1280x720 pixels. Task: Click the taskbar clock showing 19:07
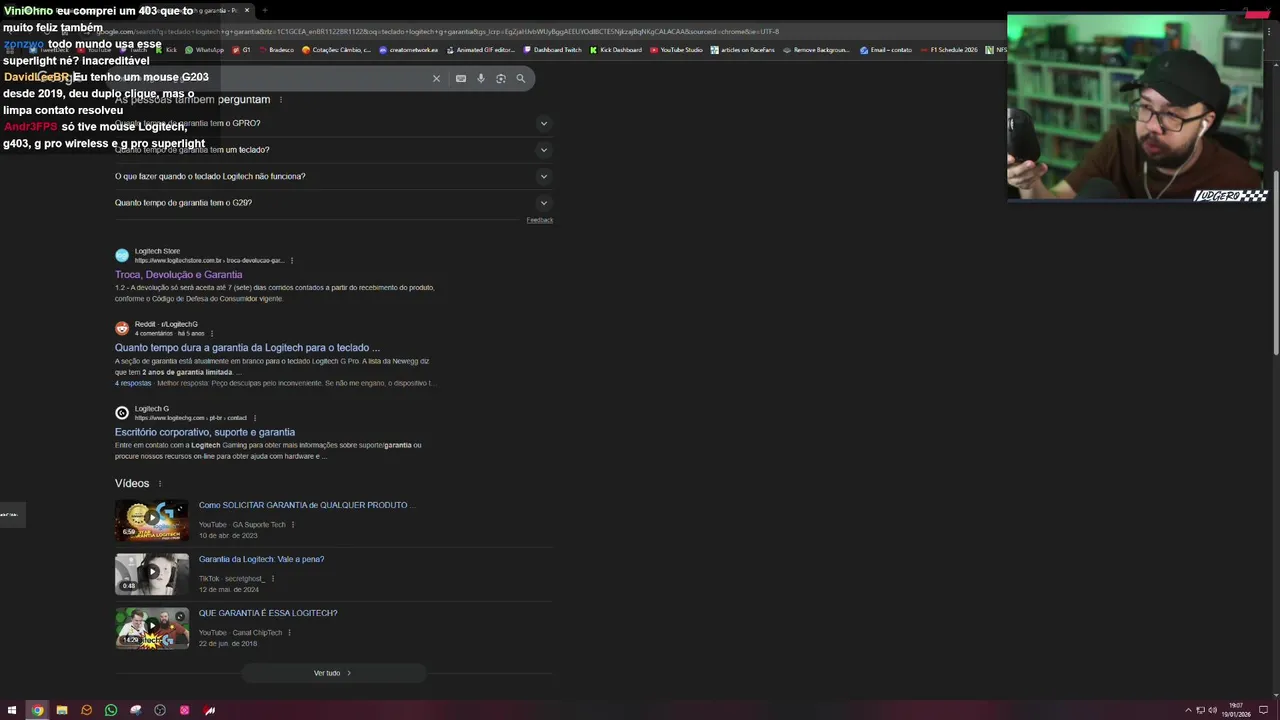coord(1236,710)
